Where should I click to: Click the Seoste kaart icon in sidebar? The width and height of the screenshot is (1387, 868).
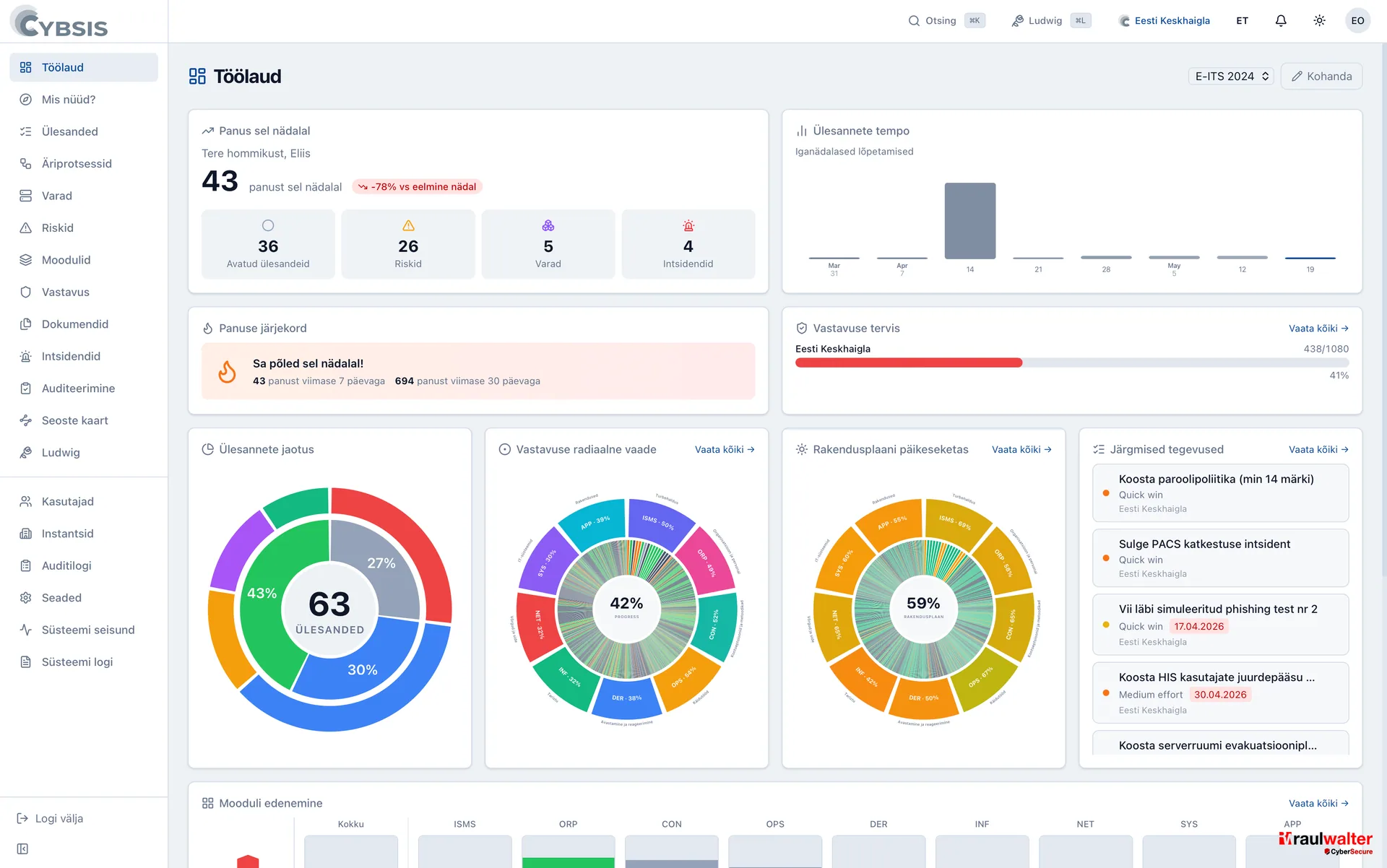(x=26, y=420)
